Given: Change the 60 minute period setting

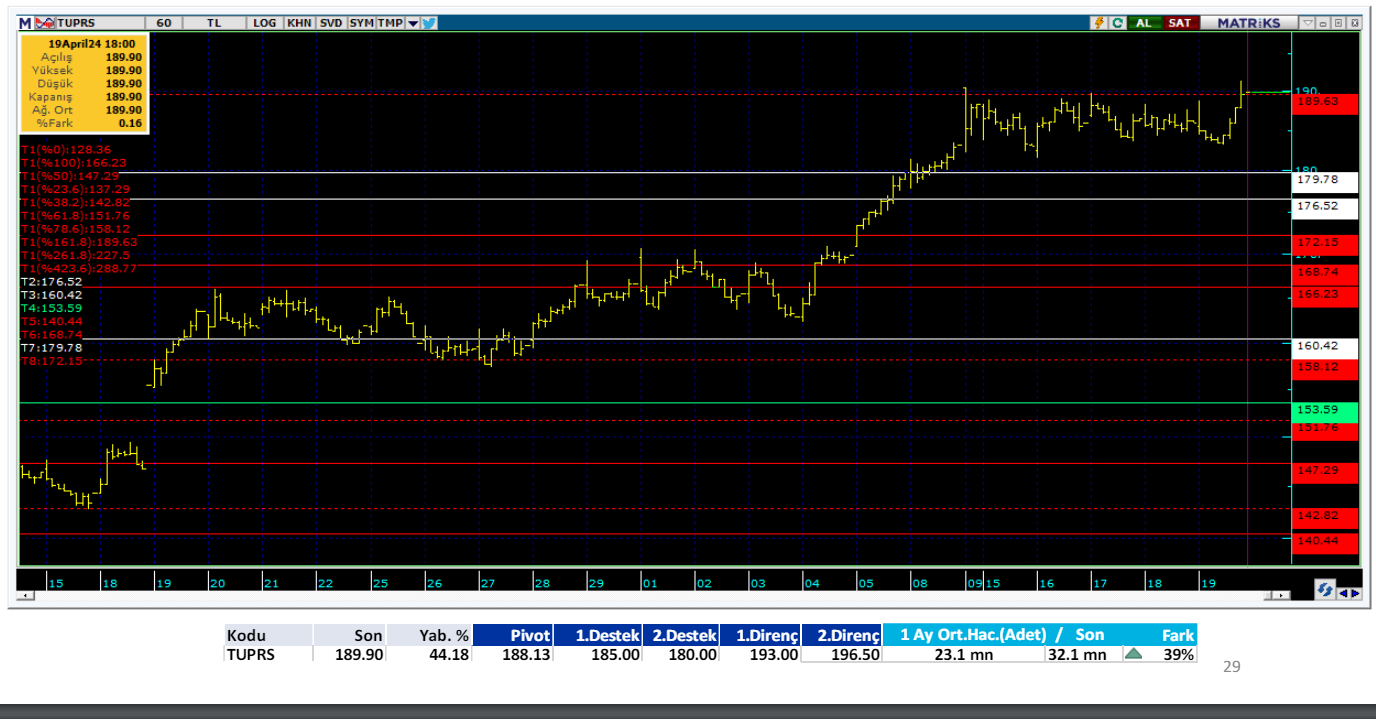Looking at the screenshot, I should coord(164,22).
